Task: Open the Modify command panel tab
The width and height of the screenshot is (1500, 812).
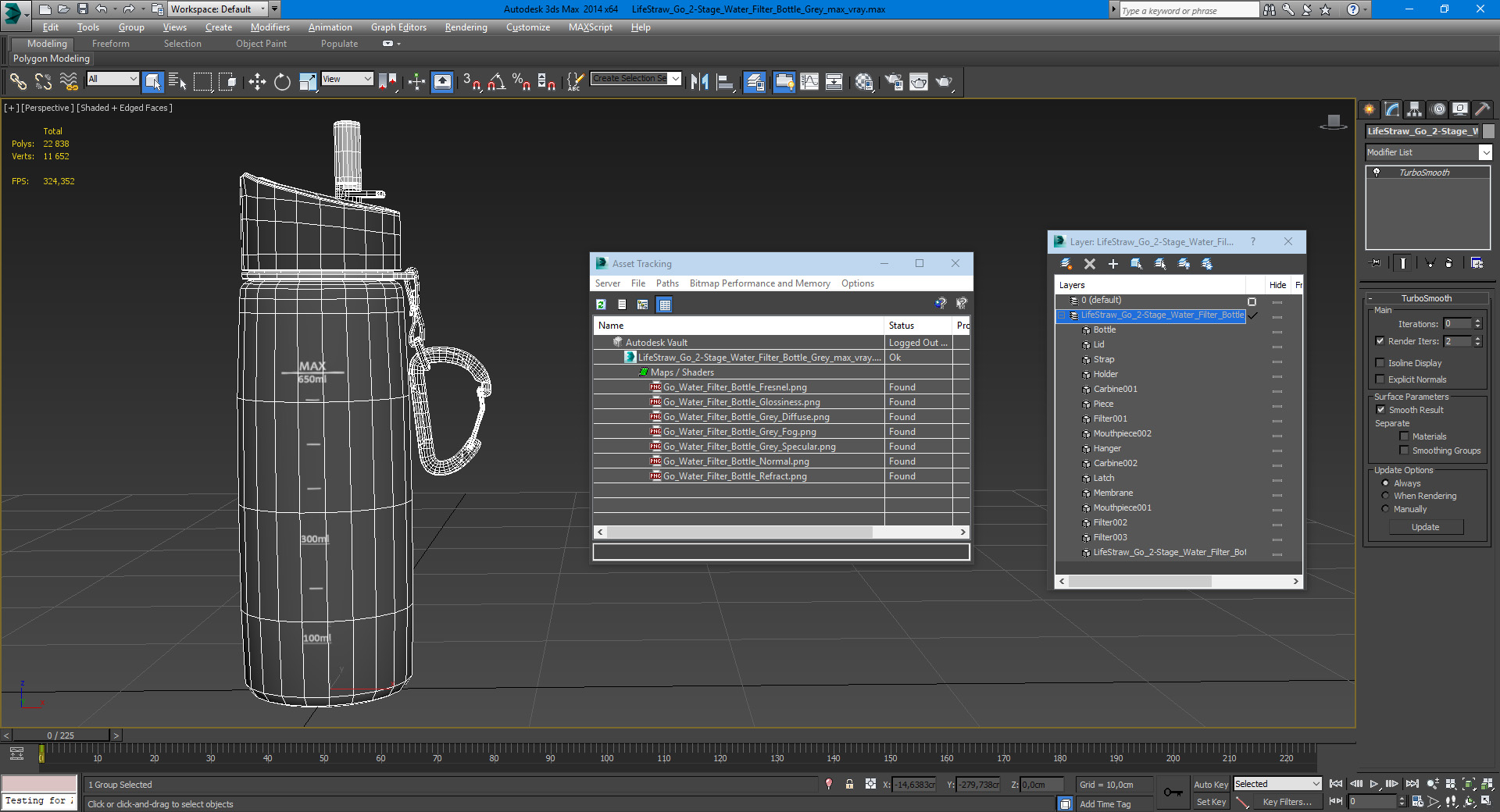Action: point(1392,109)
